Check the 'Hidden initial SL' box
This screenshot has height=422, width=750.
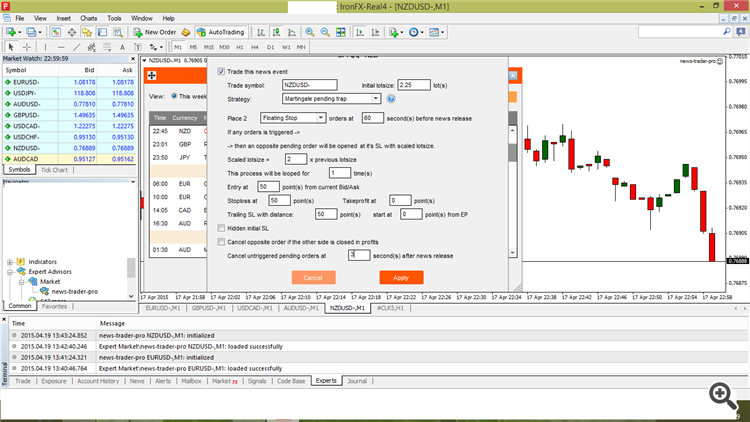[221, 228]
